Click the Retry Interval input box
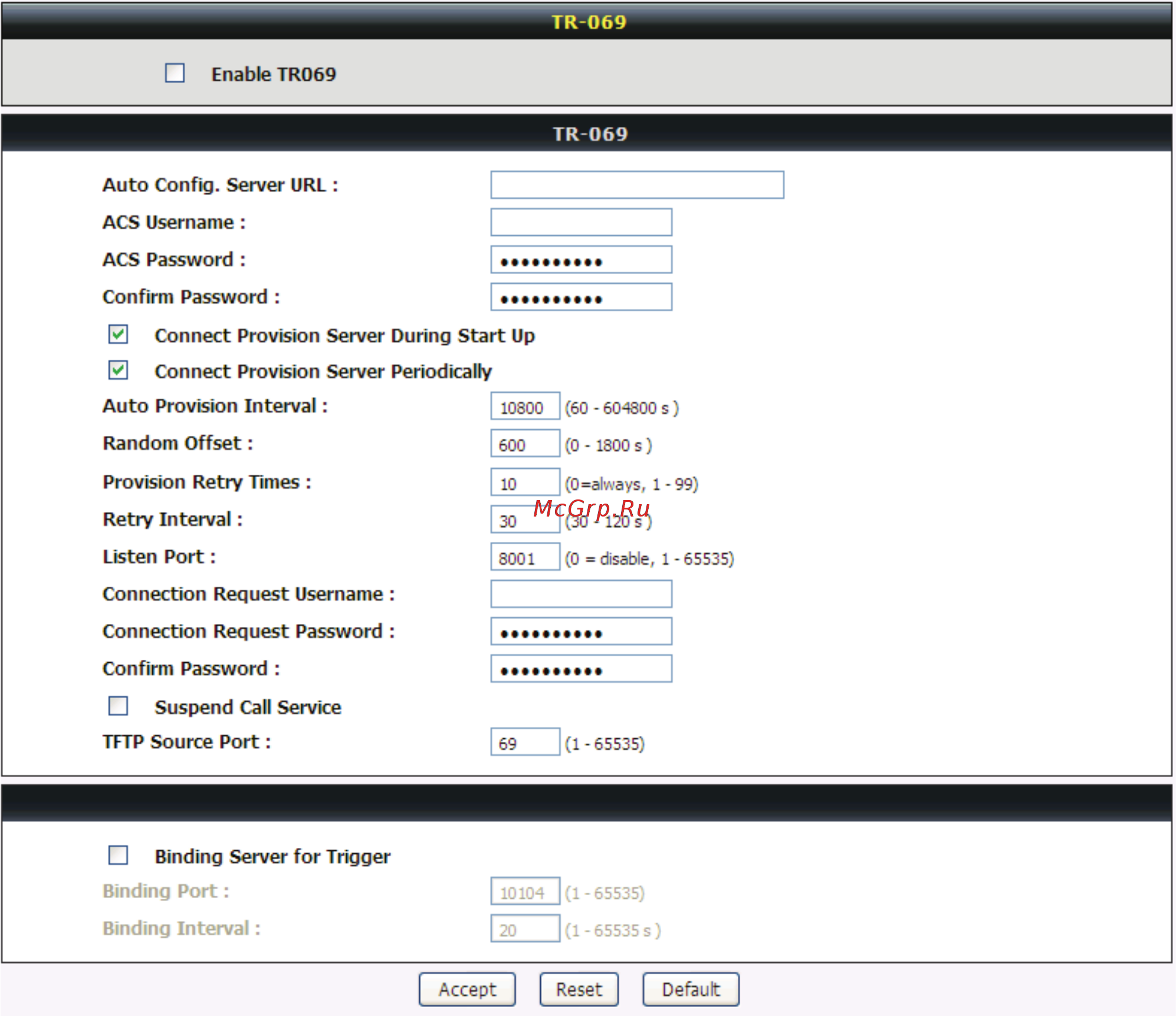The height and width of the screenshot is (1016, 1176). pyautogui.click(x=525, y=519)
